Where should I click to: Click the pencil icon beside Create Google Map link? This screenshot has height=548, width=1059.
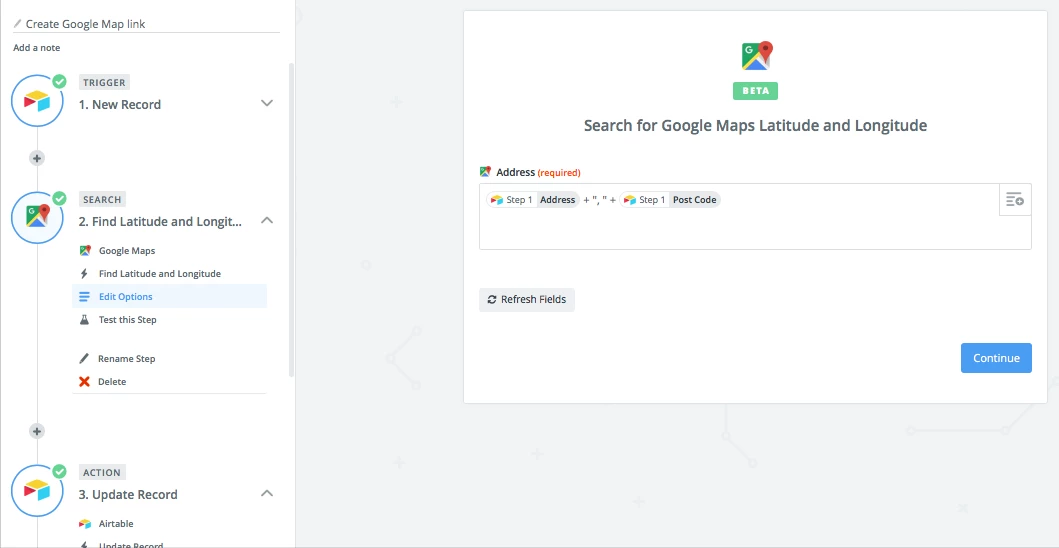click(x=18, y=24)
